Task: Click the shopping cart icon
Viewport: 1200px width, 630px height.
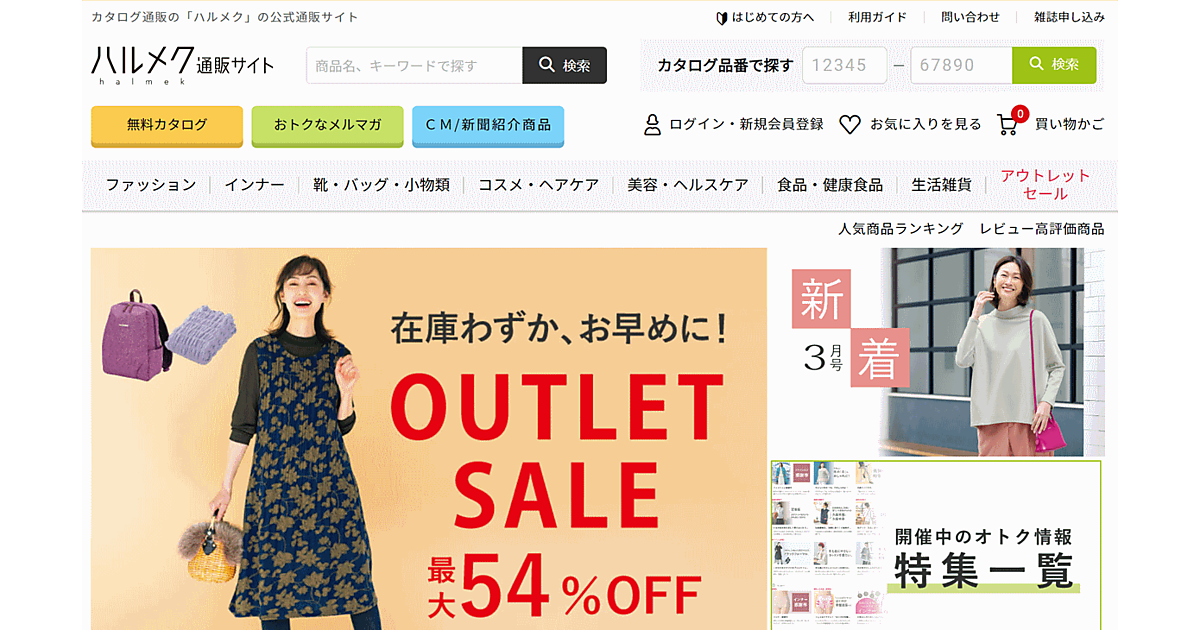Action: click(1008, 124)
